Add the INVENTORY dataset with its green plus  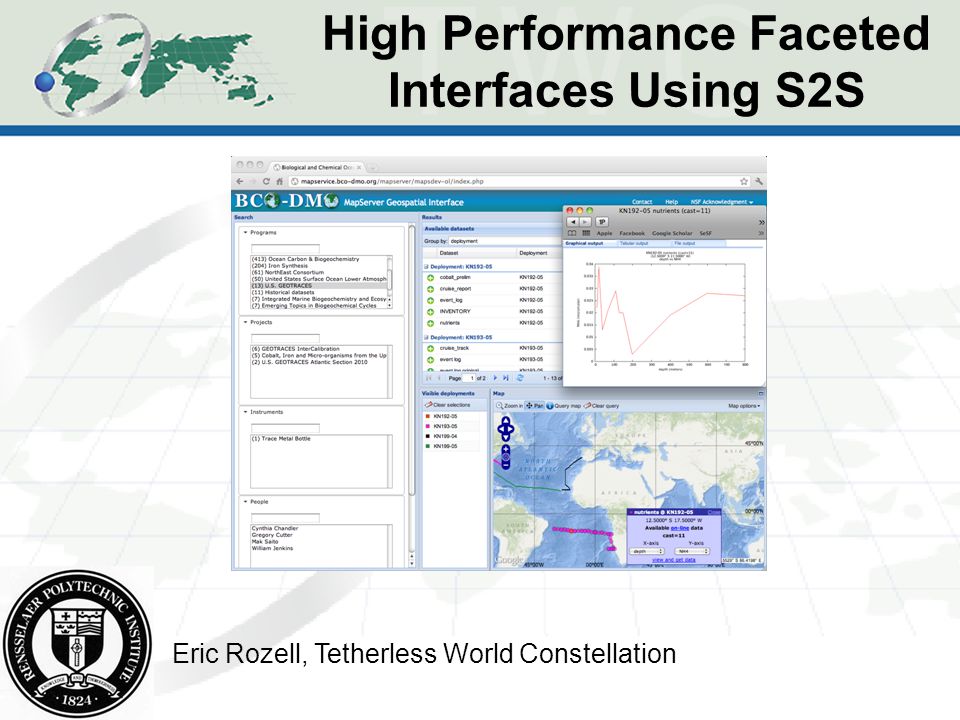(430, 312)
